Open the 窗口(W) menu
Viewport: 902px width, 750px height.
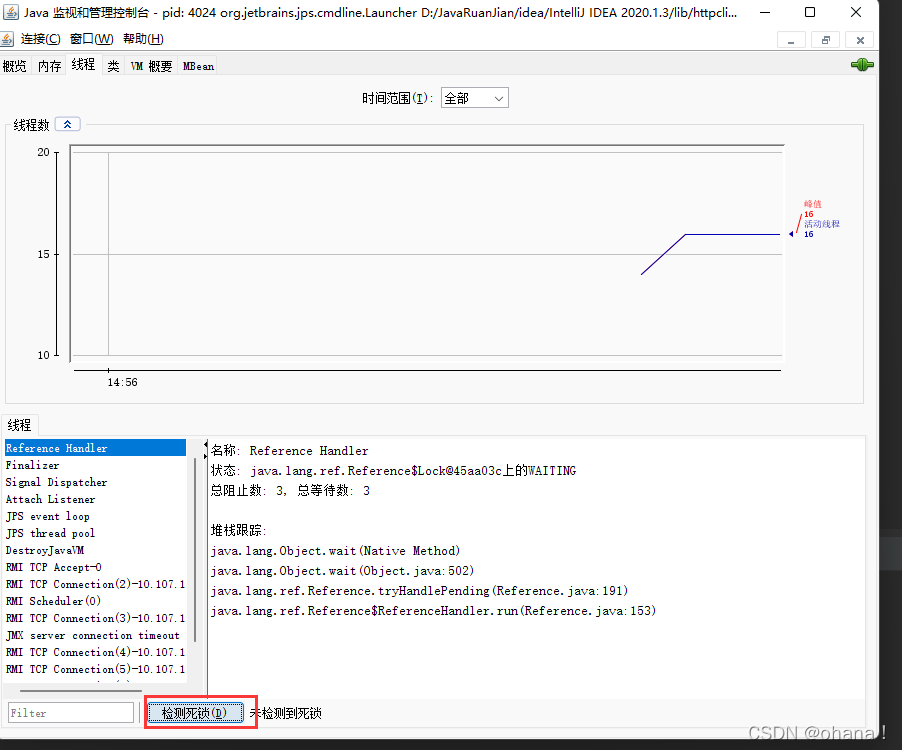91,38
